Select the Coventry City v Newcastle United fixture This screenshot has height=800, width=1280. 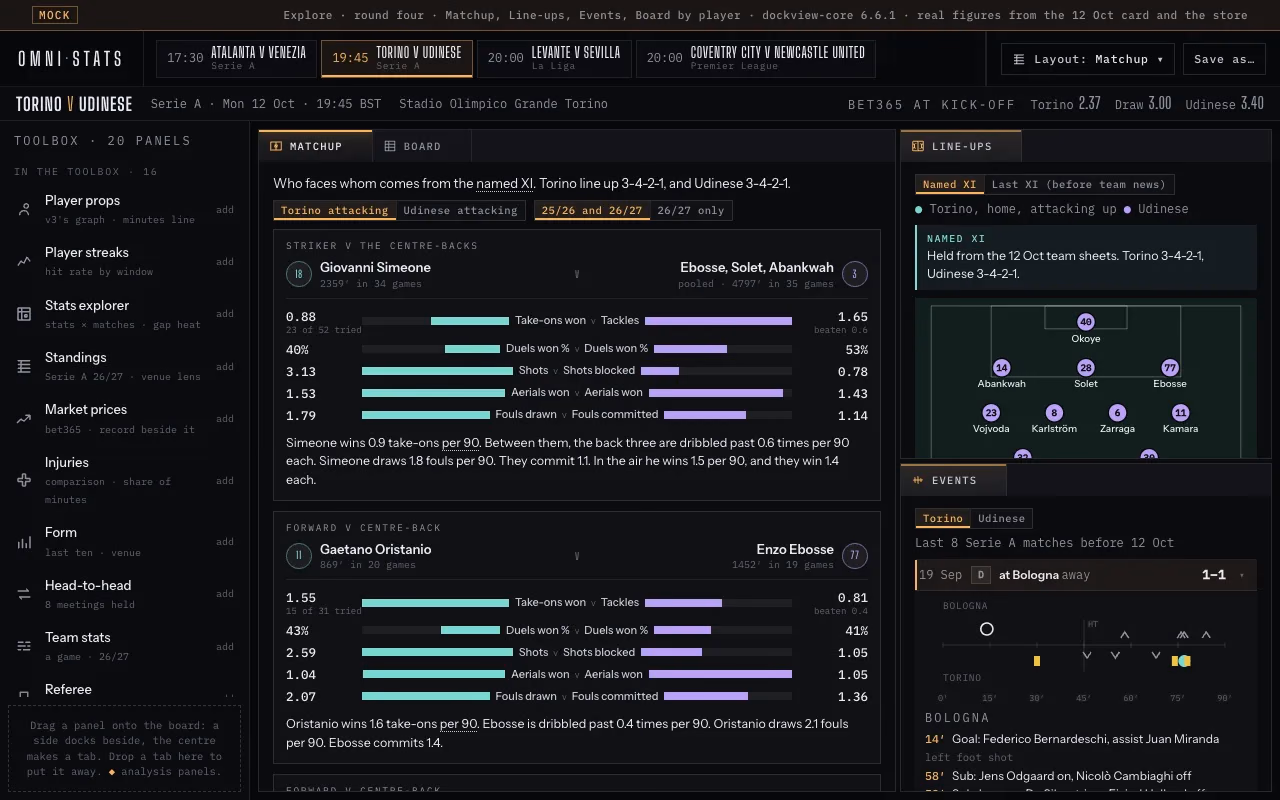755,58
